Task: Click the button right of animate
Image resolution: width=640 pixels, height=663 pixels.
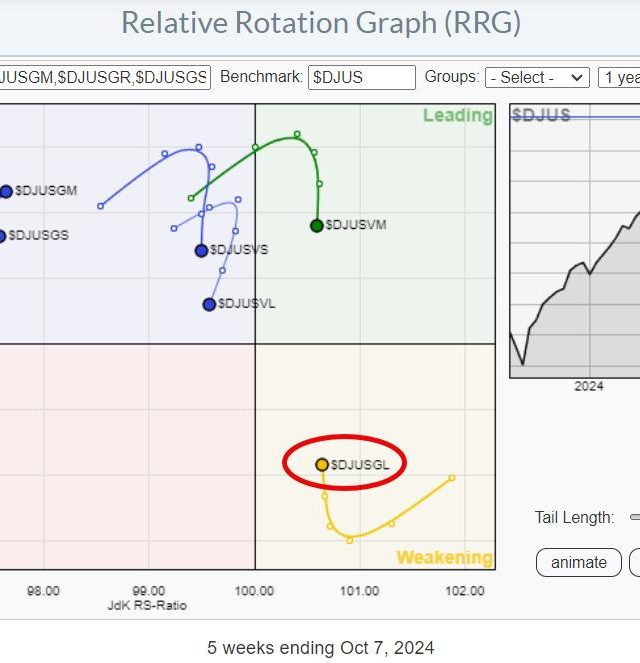Action: point(635,562)
